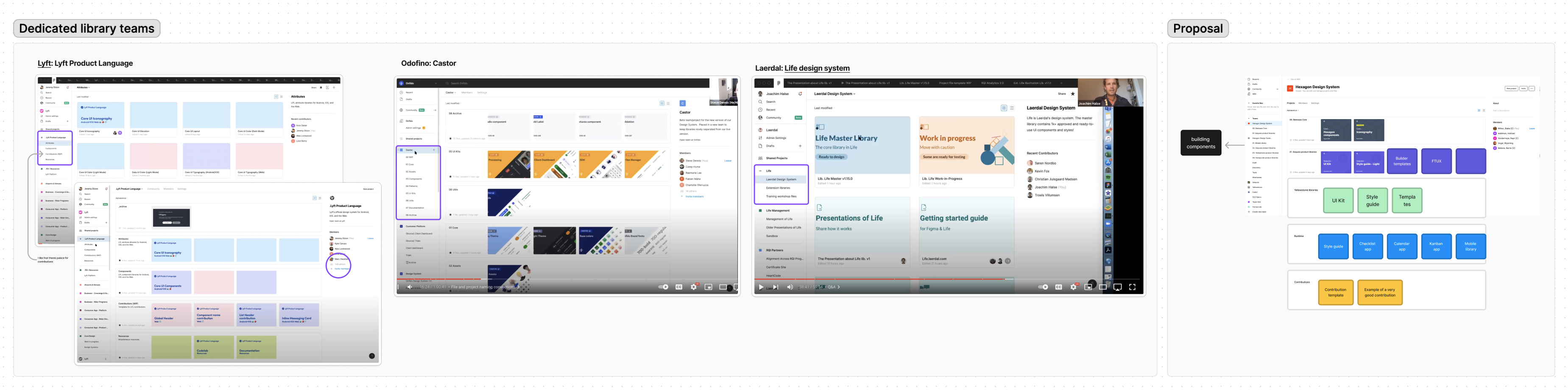The image size is (1568, 390).
Task: Enter fullscreen on the Laerdal video
Action: point(1132,287)
